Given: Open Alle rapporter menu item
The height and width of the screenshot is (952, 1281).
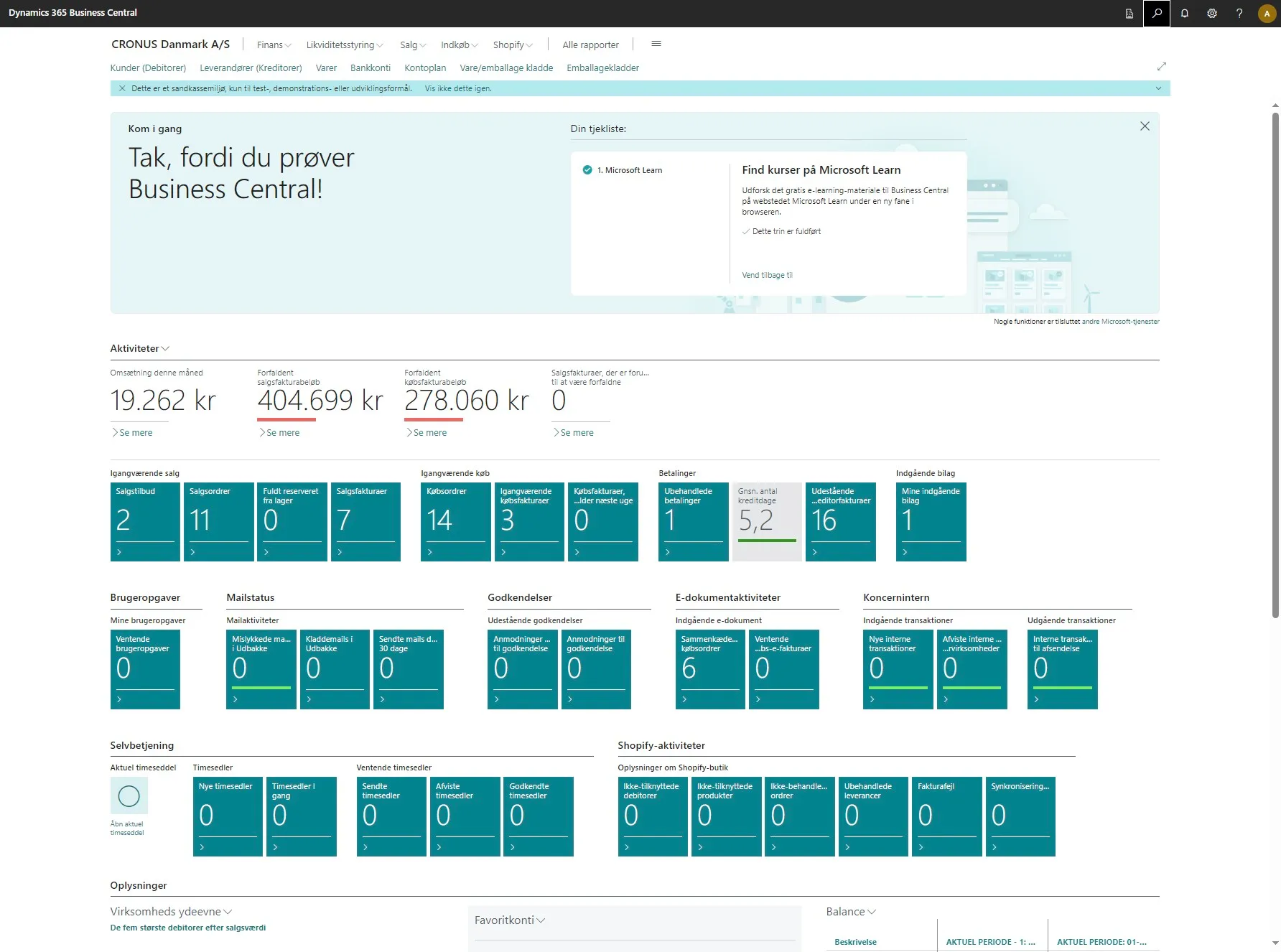Looking at the screenshot, I should pos(590,45).
